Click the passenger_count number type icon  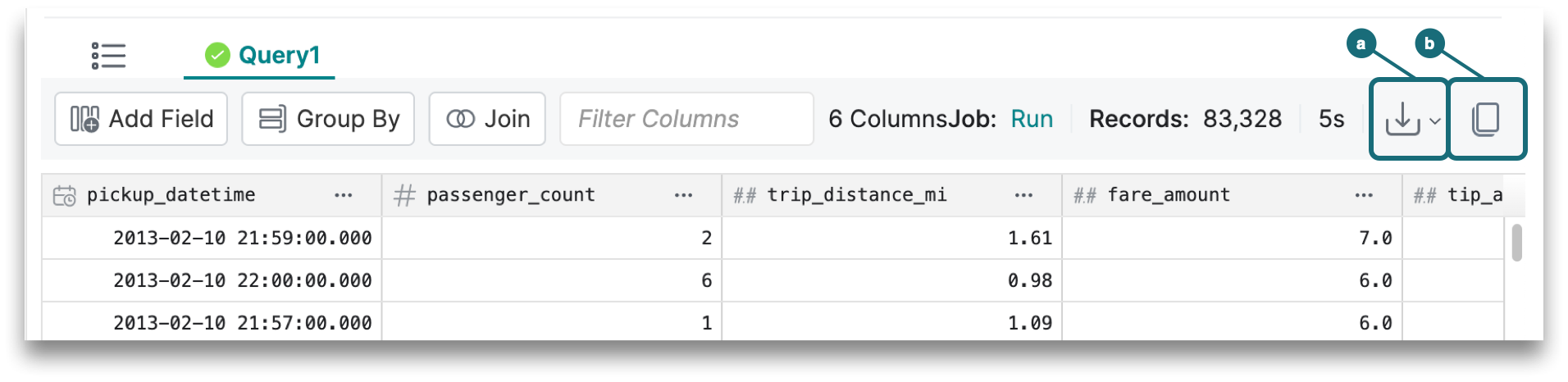pyautogui.click(x=404, y=195)
